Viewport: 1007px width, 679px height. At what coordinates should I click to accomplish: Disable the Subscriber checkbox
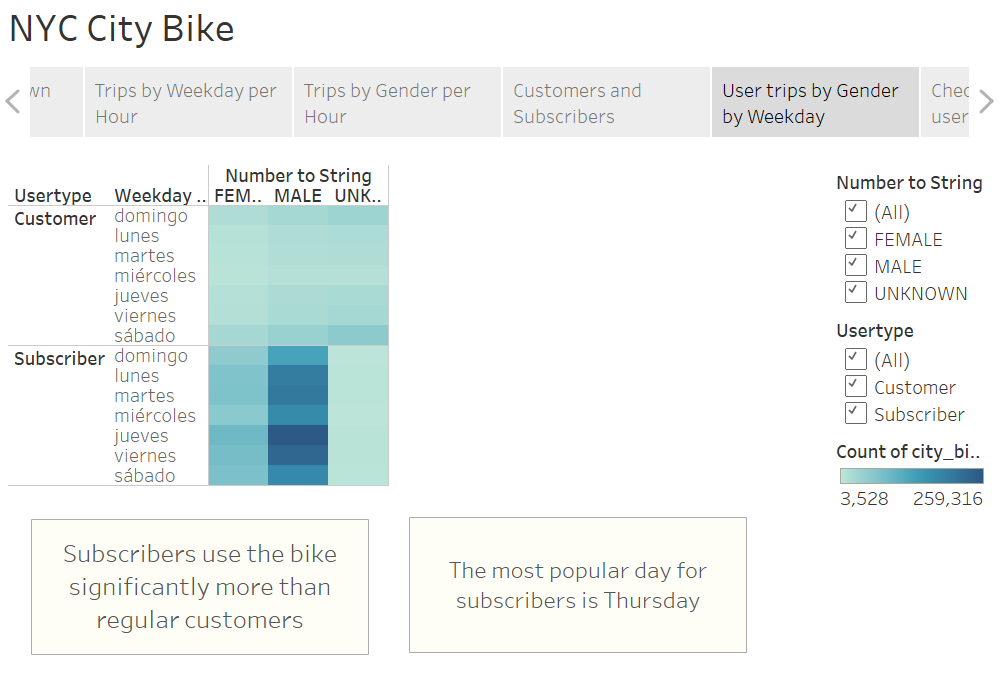click(855, 414)
